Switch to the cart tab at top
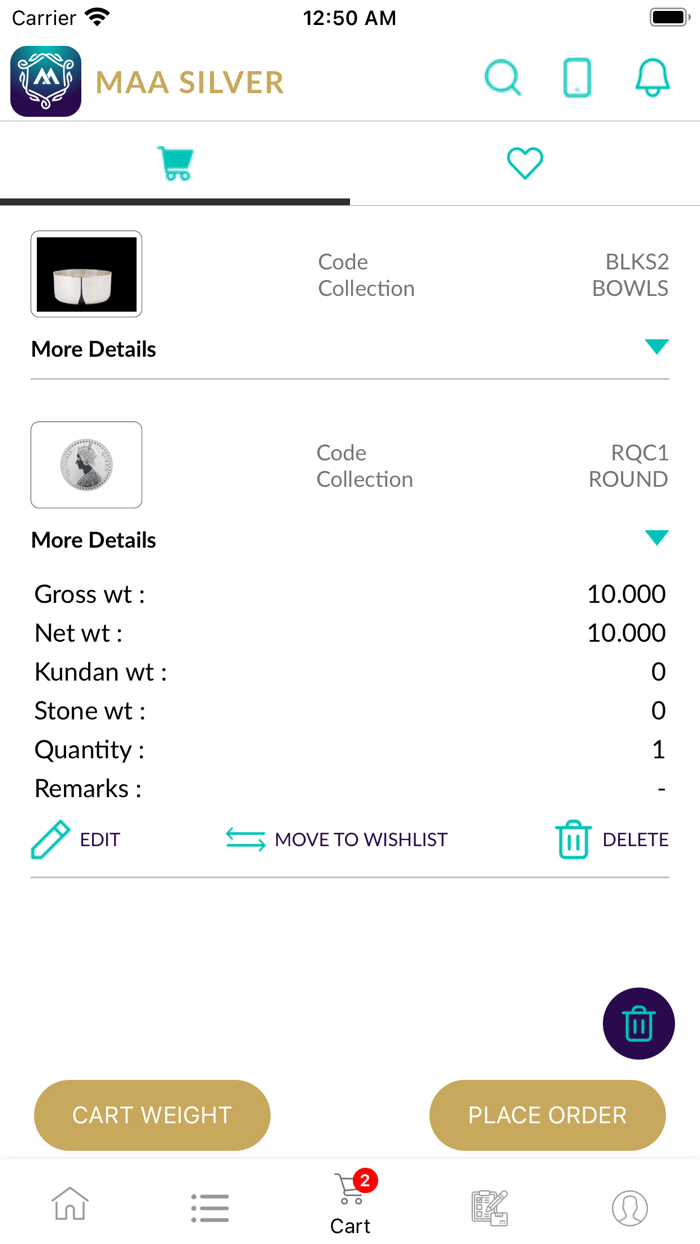This screenshot has width=700, height=1244. (175, 163)
